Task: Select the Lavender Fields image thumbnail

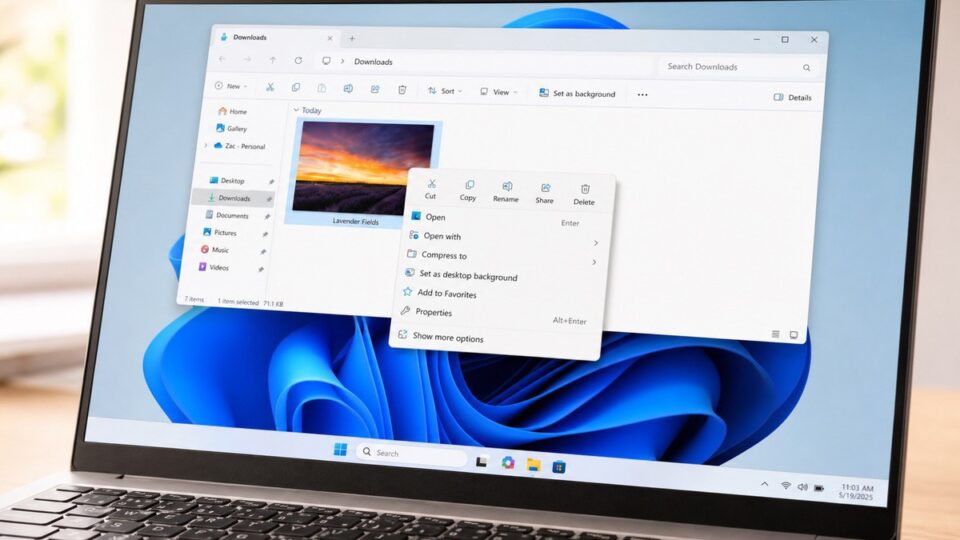Action: 364,167
